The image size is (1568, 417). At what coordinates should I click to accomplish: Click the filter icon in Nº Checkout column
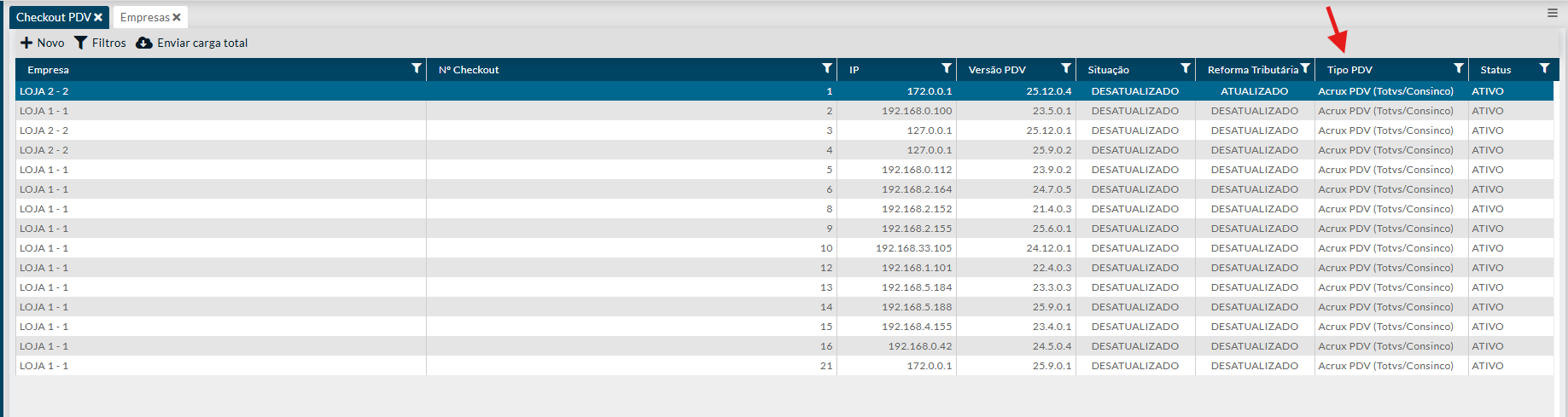tap(826, 68)
